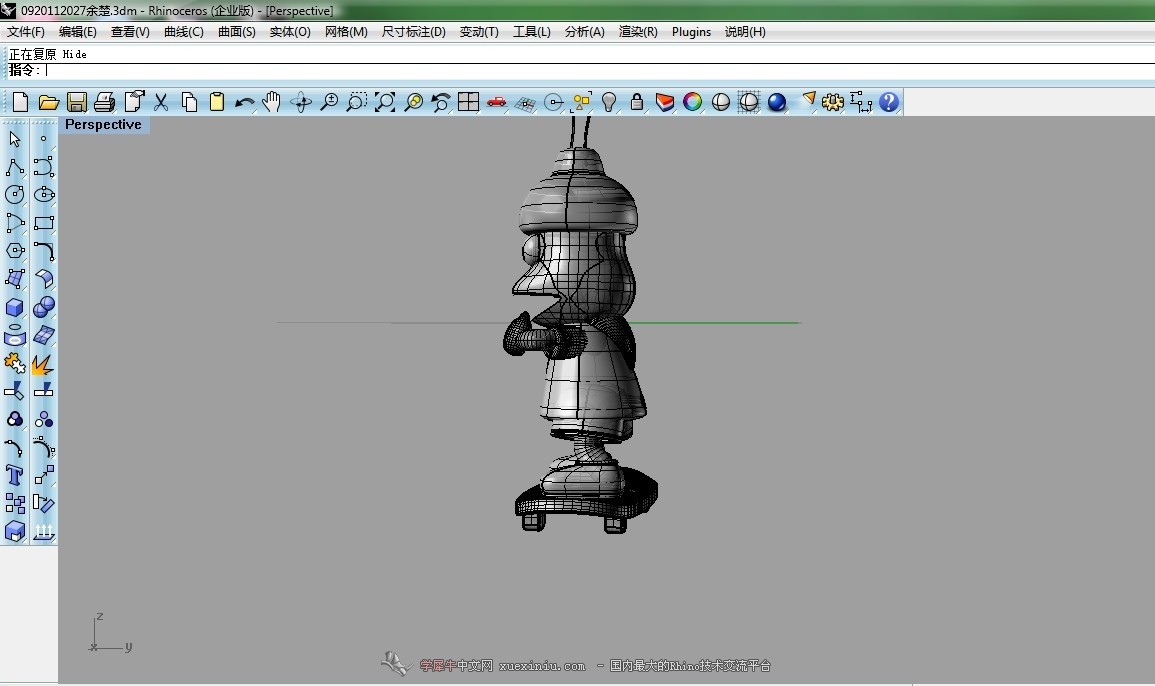Click the Undo View Change icon
Screen dimensions: 1155x686
click(440, 102)
